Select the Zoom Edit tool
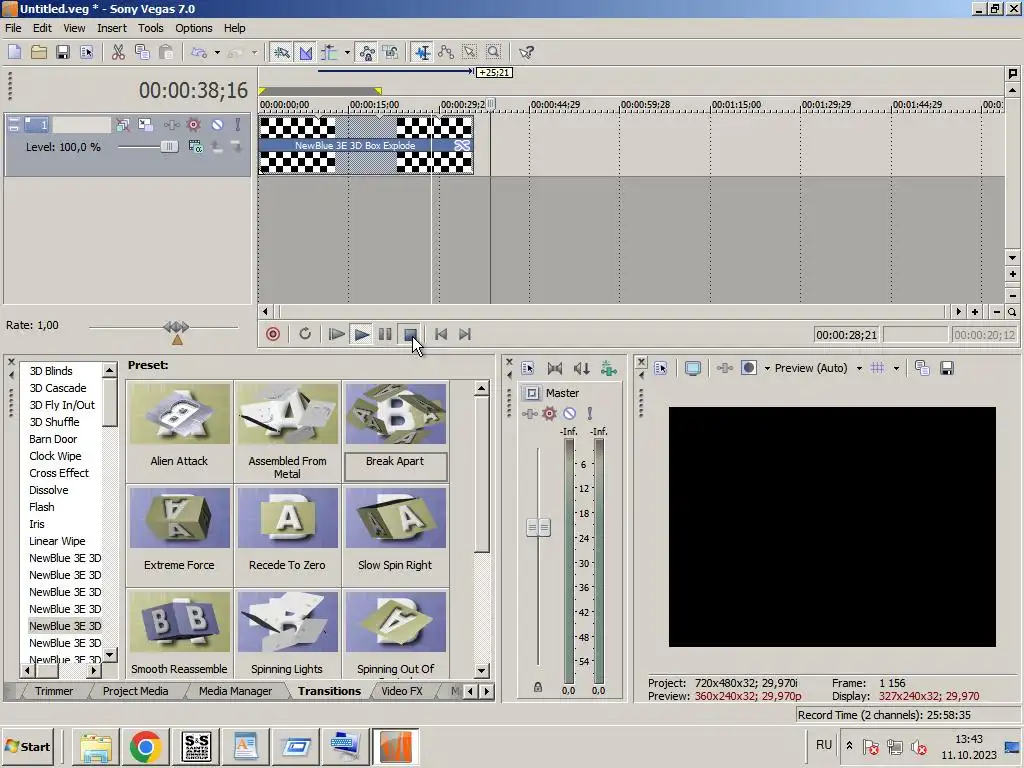1024x768 pixels. (494, 52)
